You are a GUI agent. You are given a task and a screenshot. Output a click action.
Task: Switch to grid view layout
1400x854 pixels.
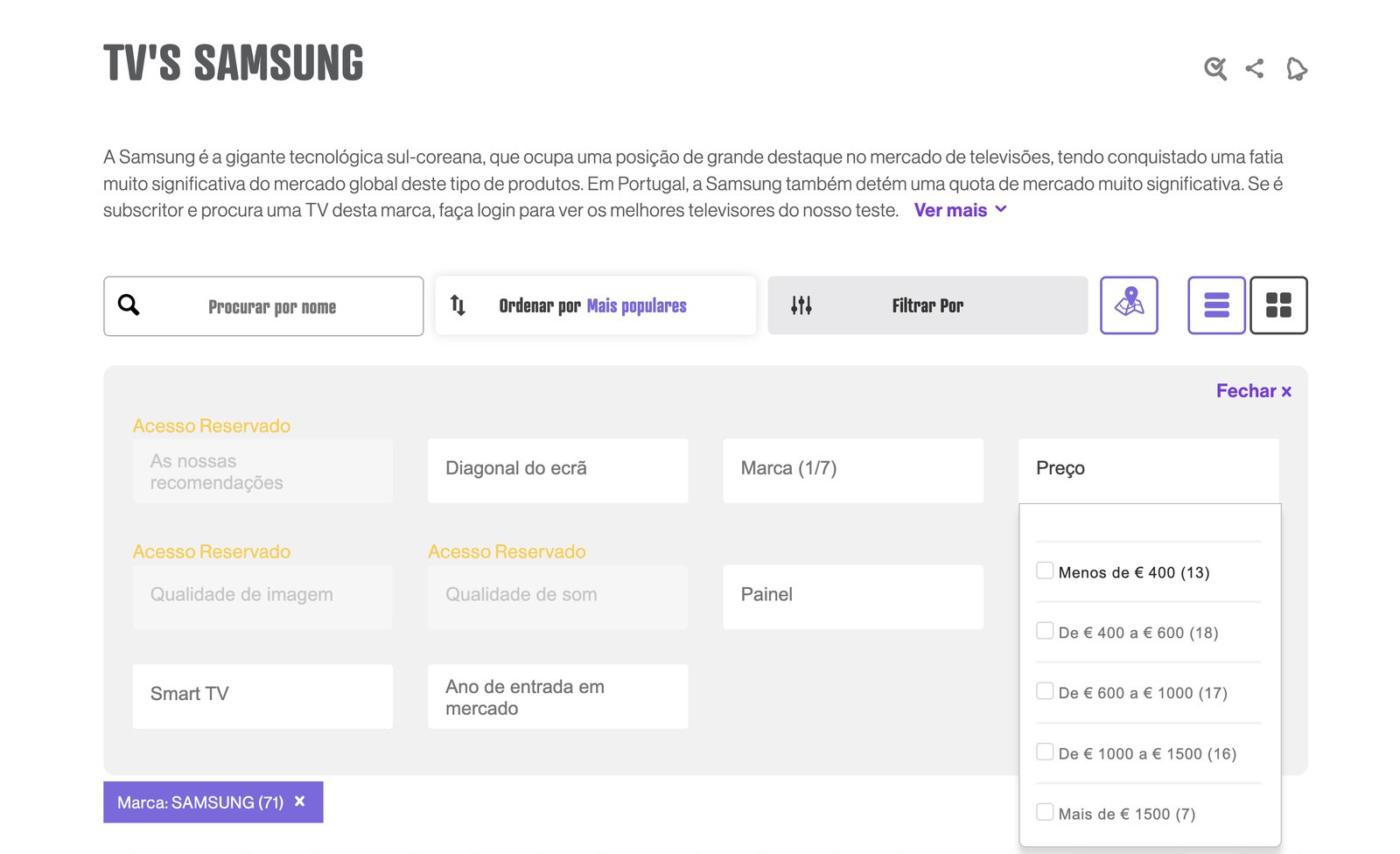[1278, 305]
